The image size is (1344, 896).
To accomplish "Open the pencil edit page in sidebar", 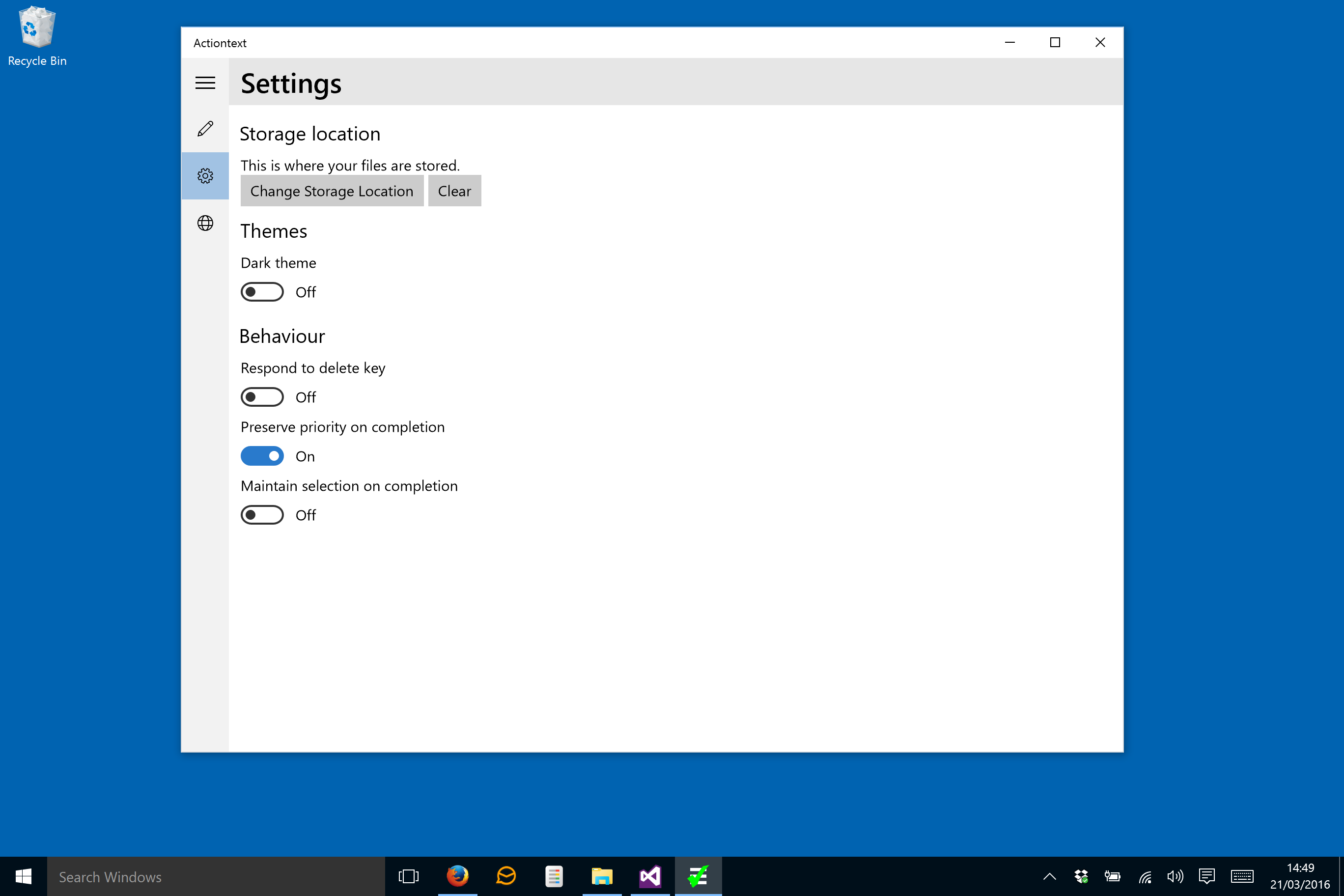I will click(x=205, y=129).
